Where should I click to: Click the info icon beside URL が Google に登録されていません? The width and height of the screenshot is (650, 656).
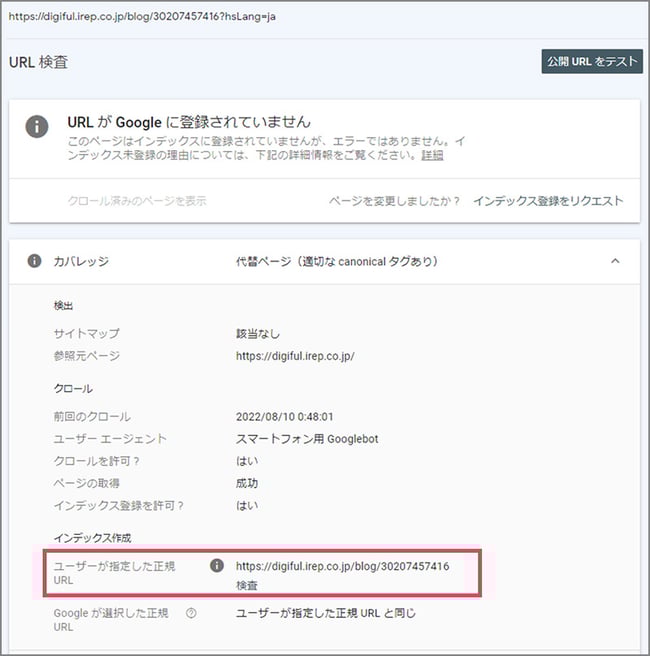click(x=37, y=126)
